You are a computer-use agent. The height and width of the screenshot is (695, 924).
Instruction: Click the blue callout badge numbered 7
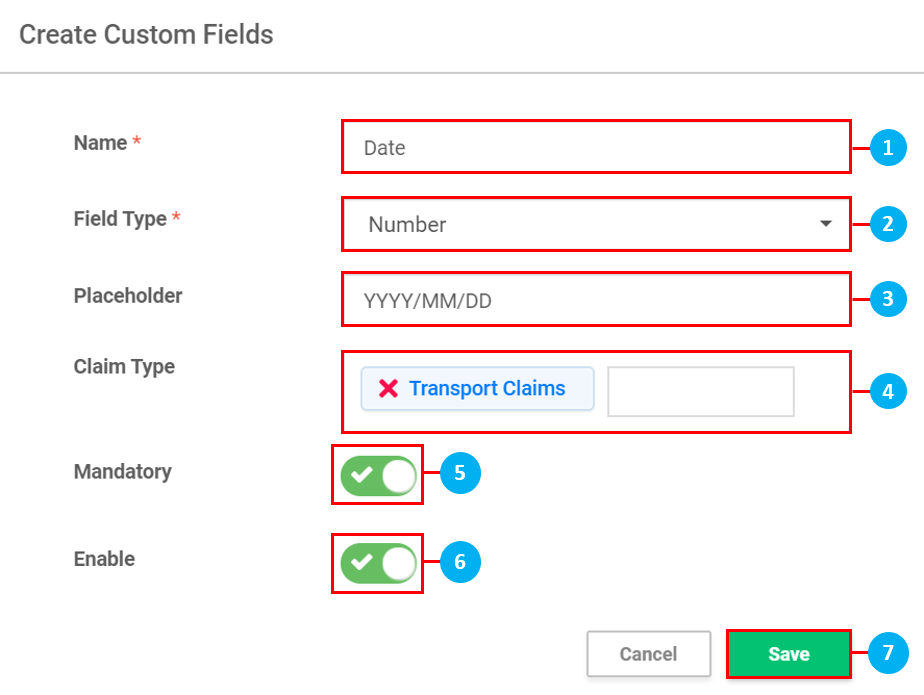click(888, 654)
